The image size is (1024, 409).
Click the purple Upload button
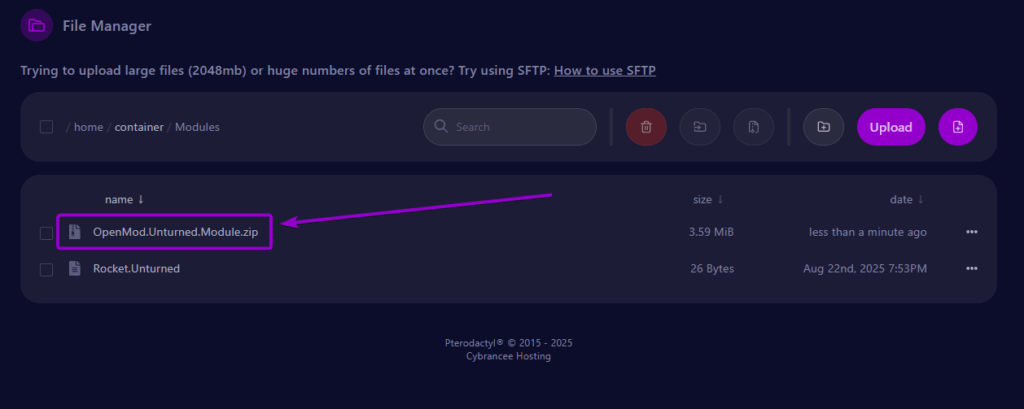click(891, 127)
